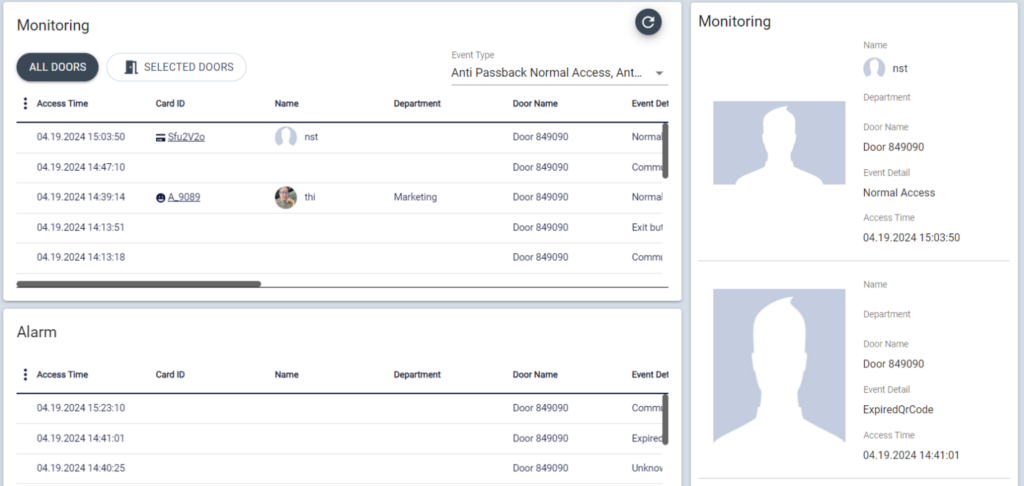Click profile photo of user thi
1024x486 pixels.
tap(286, 198)
